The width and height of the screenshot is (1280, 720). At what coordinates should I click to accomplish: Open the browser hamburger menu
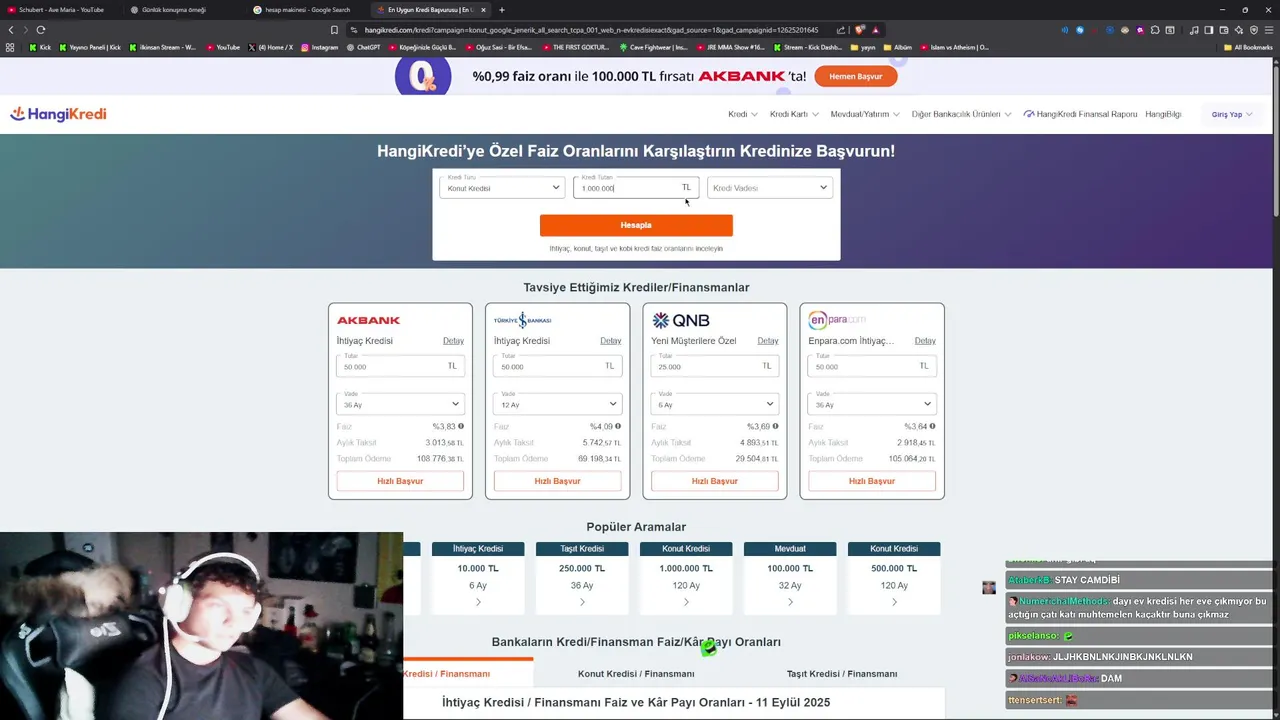pyautogui.click(x=1269, y=30)
